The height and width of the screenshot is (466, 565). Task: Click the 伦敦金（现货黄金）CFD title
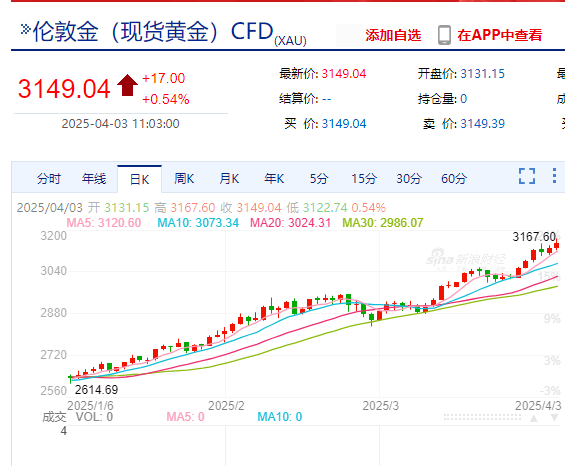[153, 31]
